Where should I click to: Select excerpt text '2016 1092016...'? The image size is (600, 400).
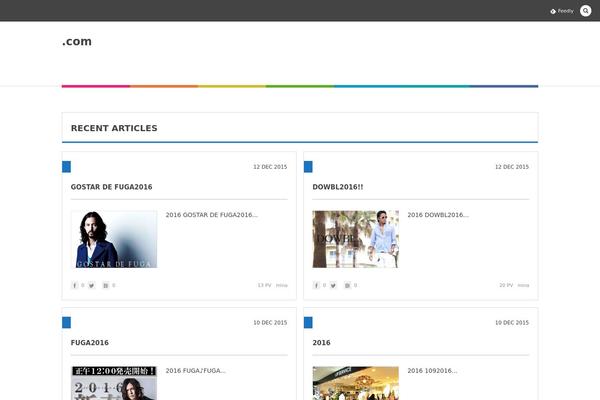point(432,371)
